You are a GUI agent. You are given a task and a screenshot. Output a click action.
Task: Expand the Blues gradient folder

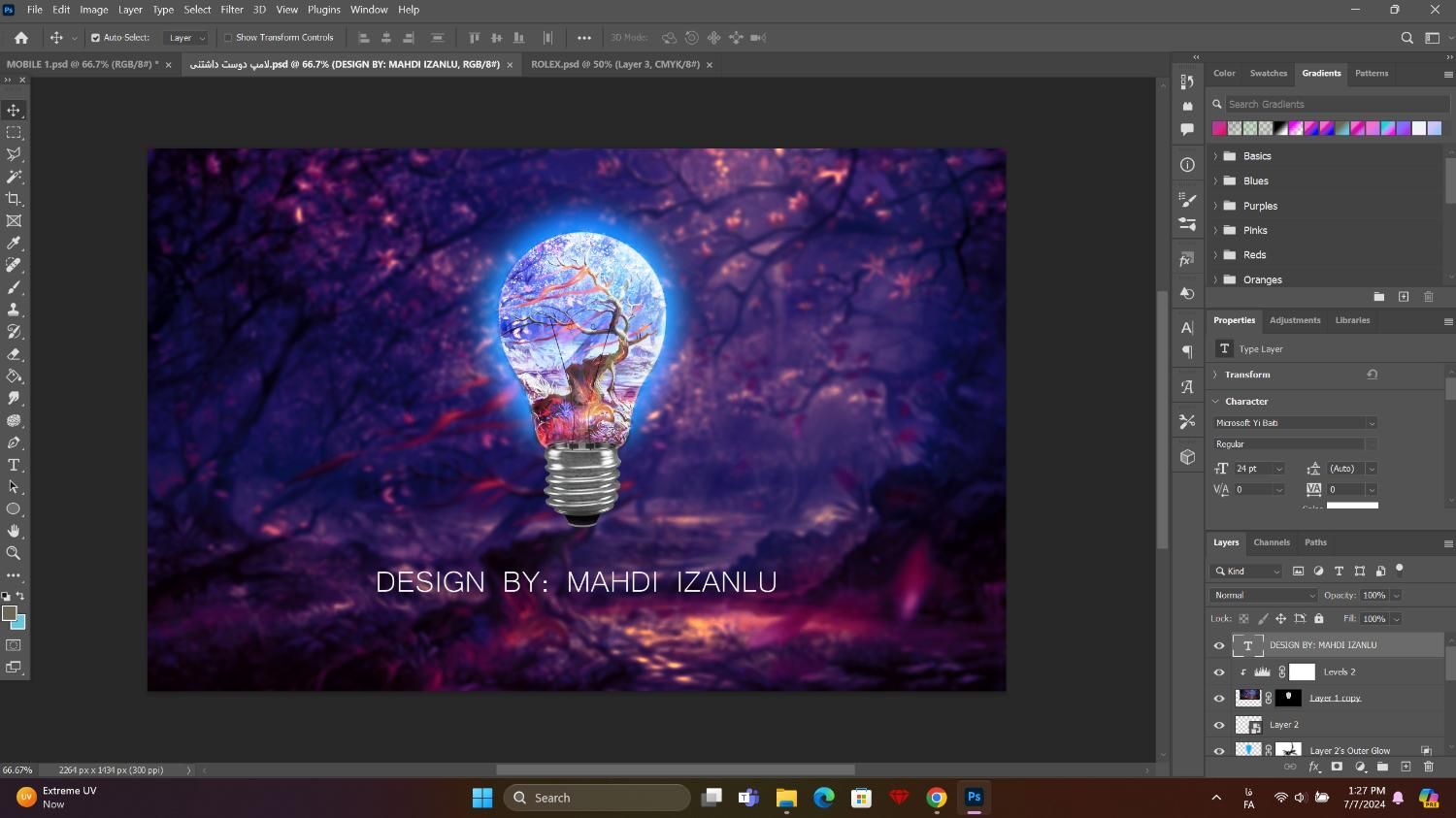coord(1215,181)
